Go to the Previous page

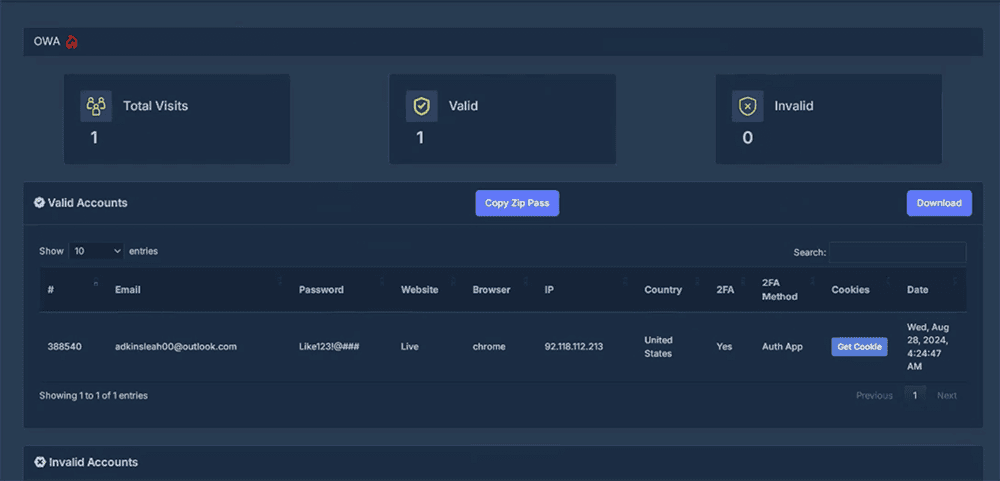point(874,396)
